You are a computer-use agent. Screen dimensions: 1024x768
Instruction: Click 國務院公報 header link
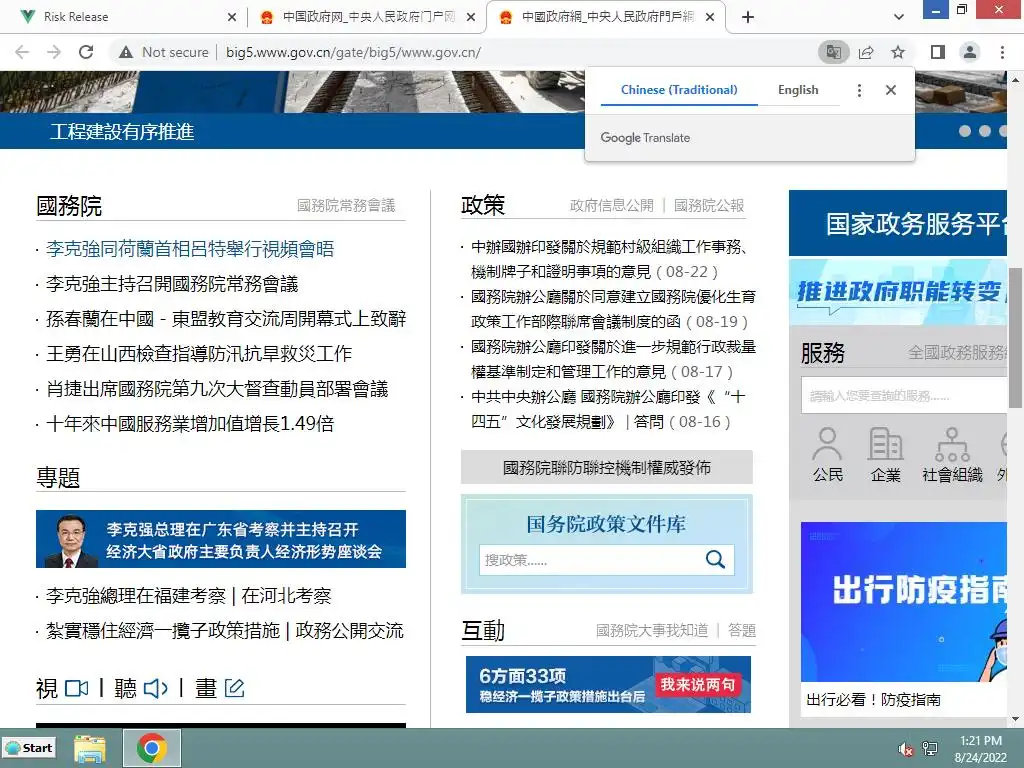pos(709,206)
